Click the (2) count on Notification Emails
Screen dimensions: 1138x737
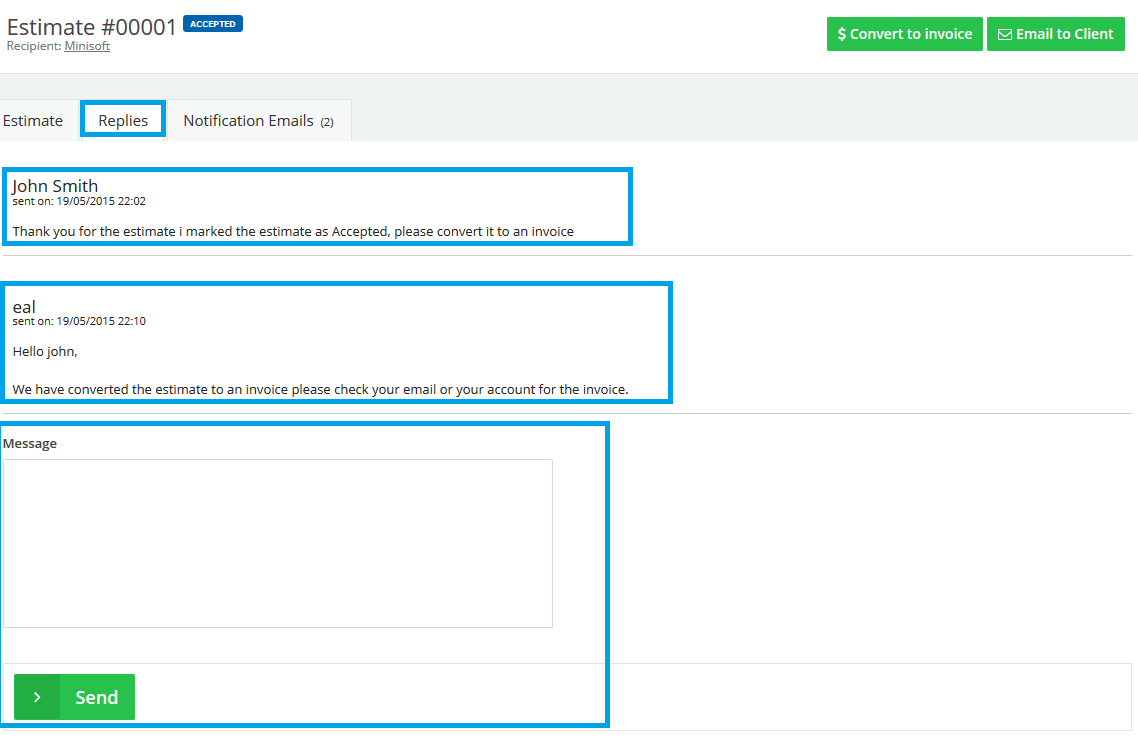327,122
